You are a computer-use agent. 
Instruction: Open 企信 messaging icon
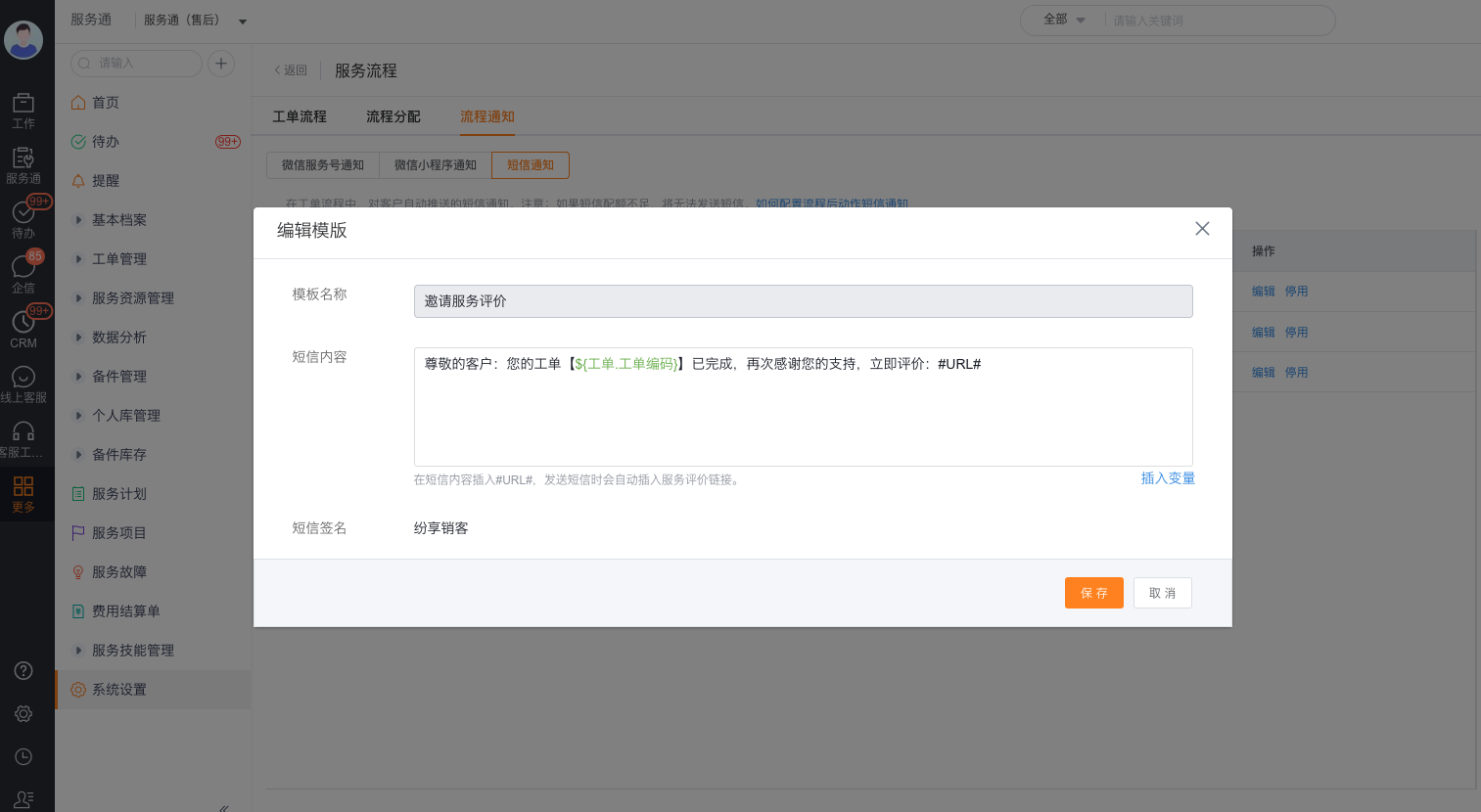(23, 275)
